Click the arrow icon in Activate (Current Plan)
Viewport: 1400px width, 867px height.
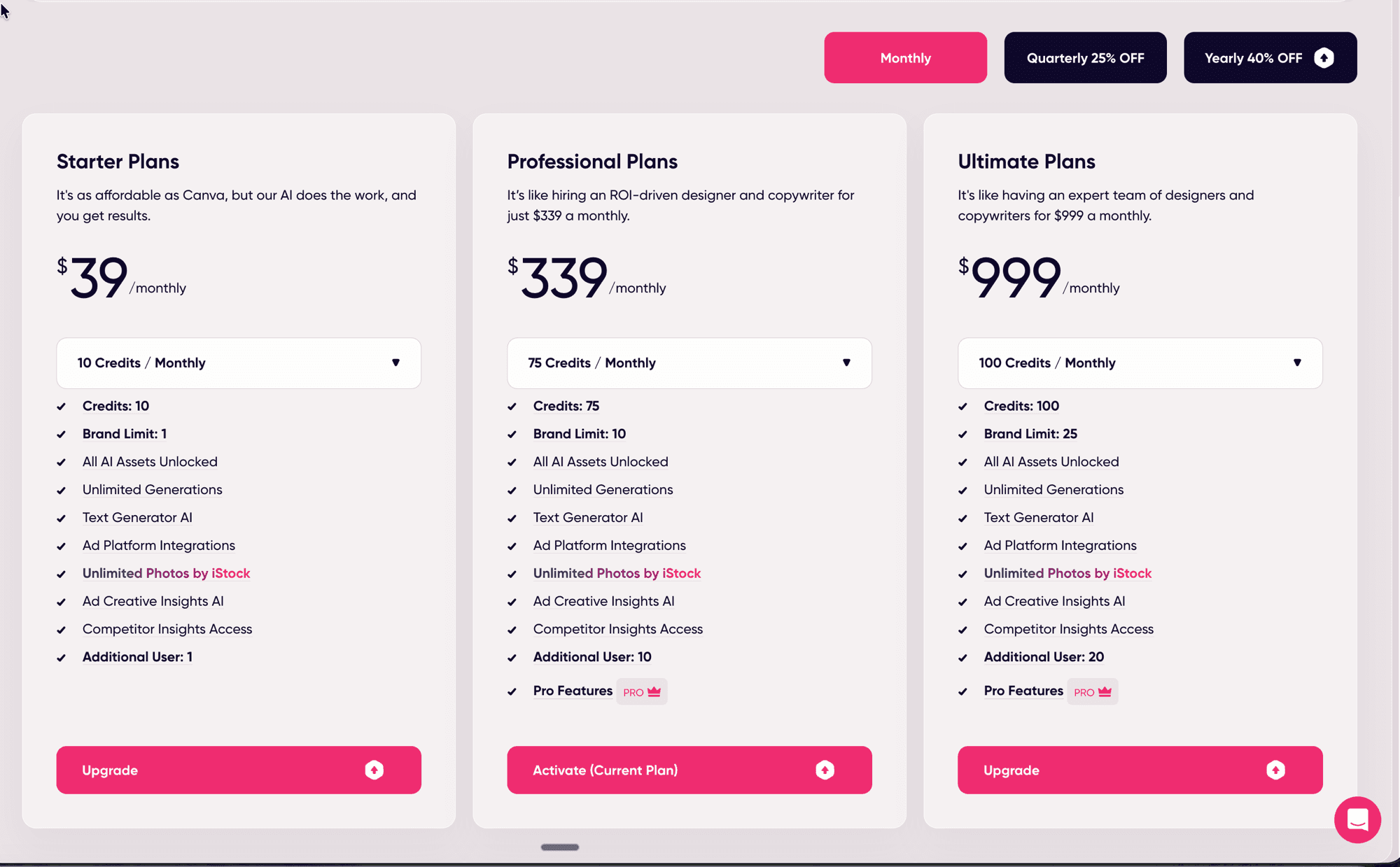point(825,770)
